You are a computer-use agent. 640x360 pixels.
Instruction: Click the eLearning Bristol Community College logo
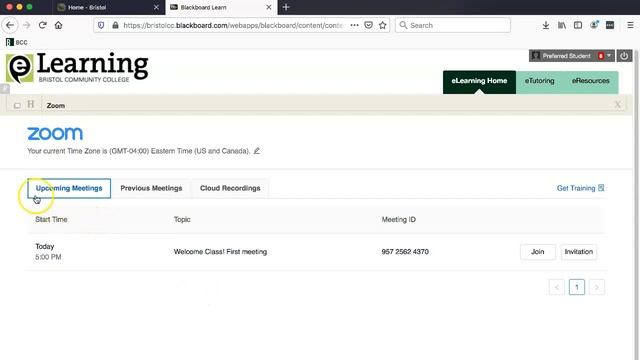coord(77,68)
